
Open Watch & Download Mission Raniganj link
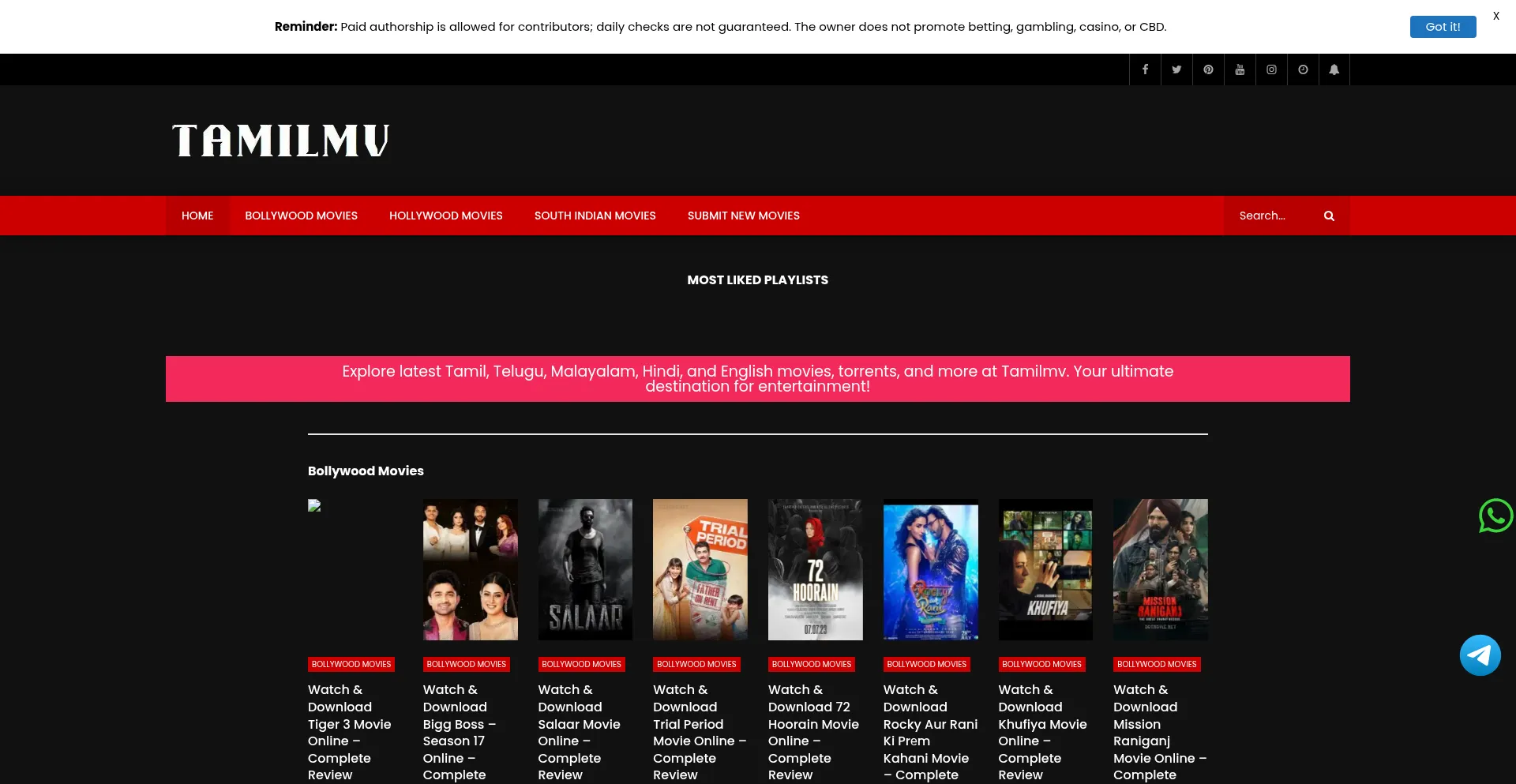1160,732
